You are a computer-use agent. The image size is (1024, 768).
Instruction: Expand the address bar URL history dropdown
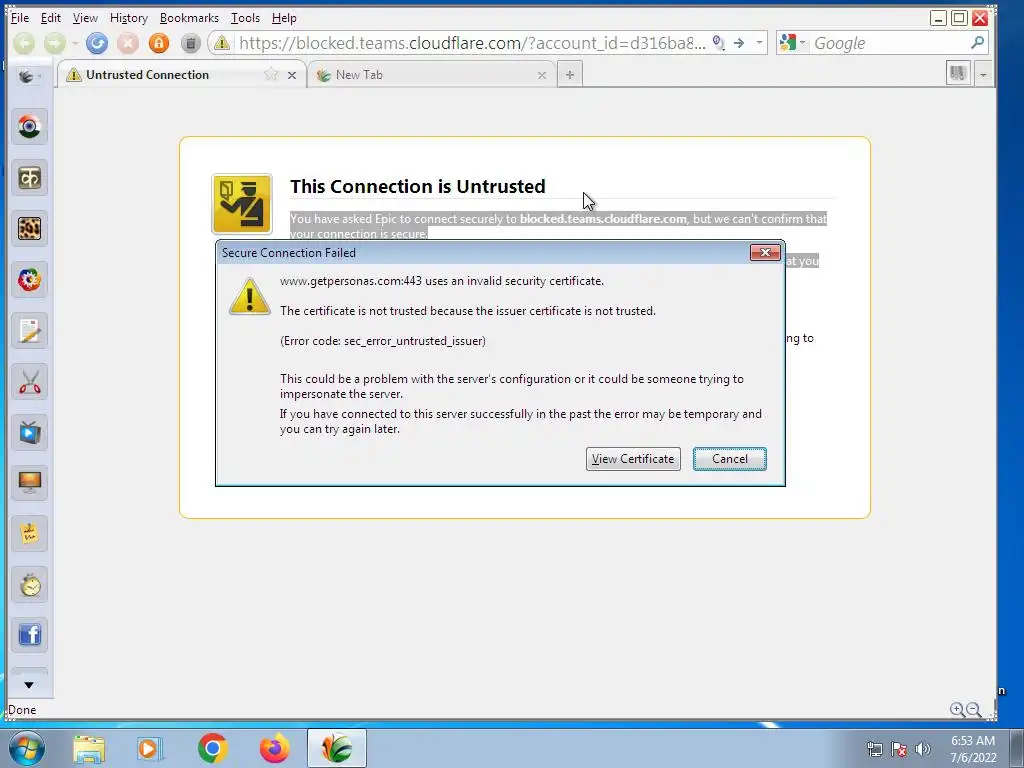click(x=759, y=43)
